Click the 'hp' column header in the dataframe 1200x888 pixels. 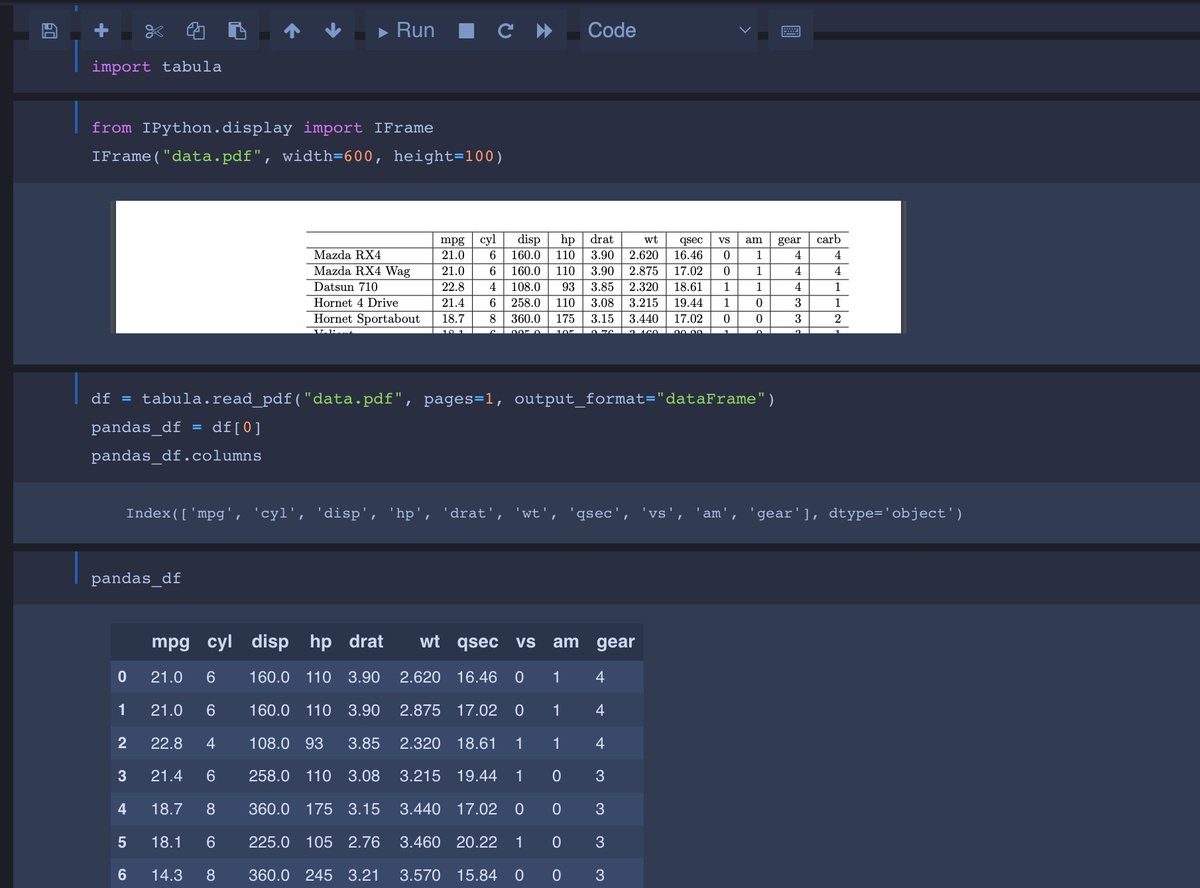[x=321, y=642]
